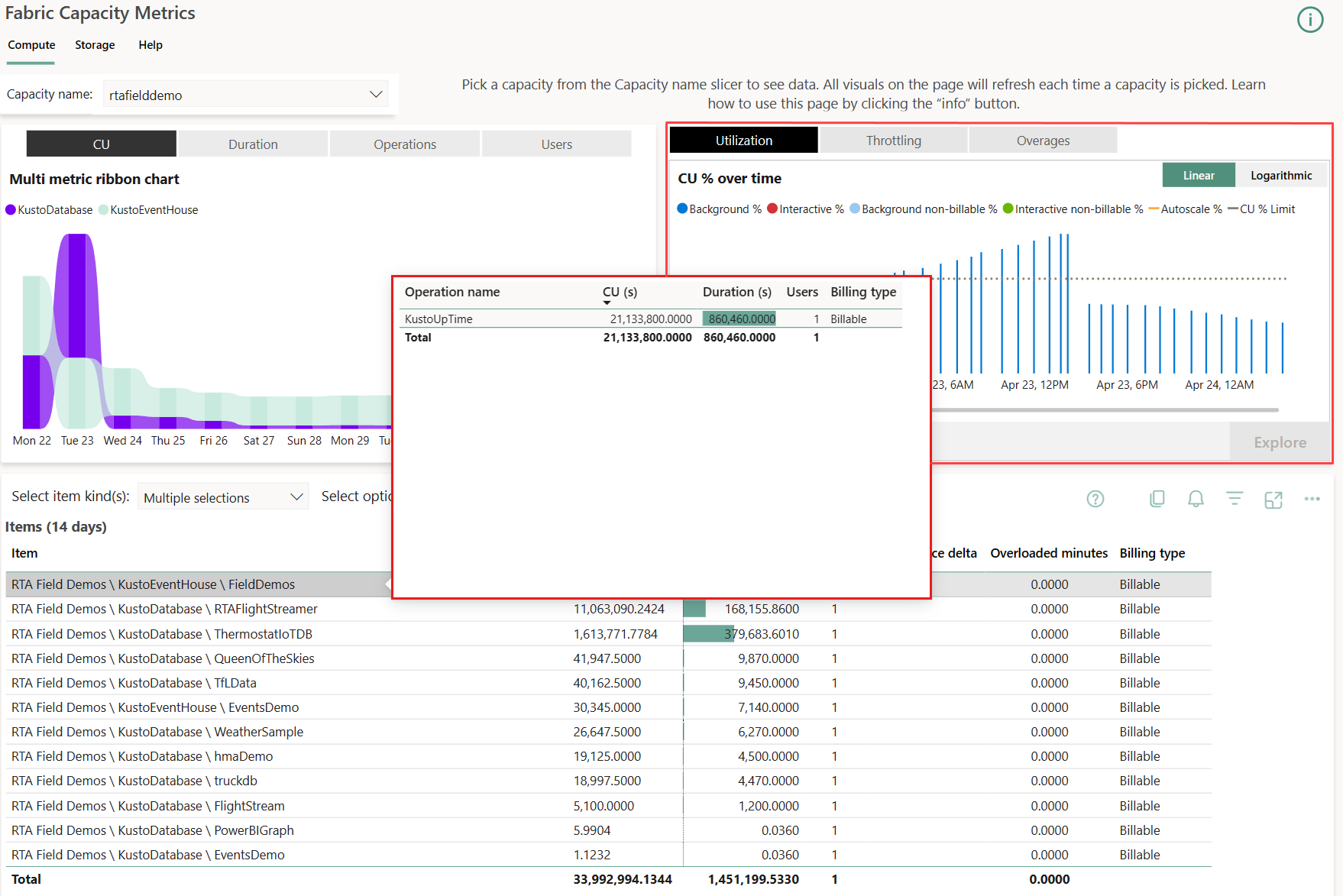Screen dimensions: 1343x896
Task: Click the Explore button
Action: point(1280,442)
